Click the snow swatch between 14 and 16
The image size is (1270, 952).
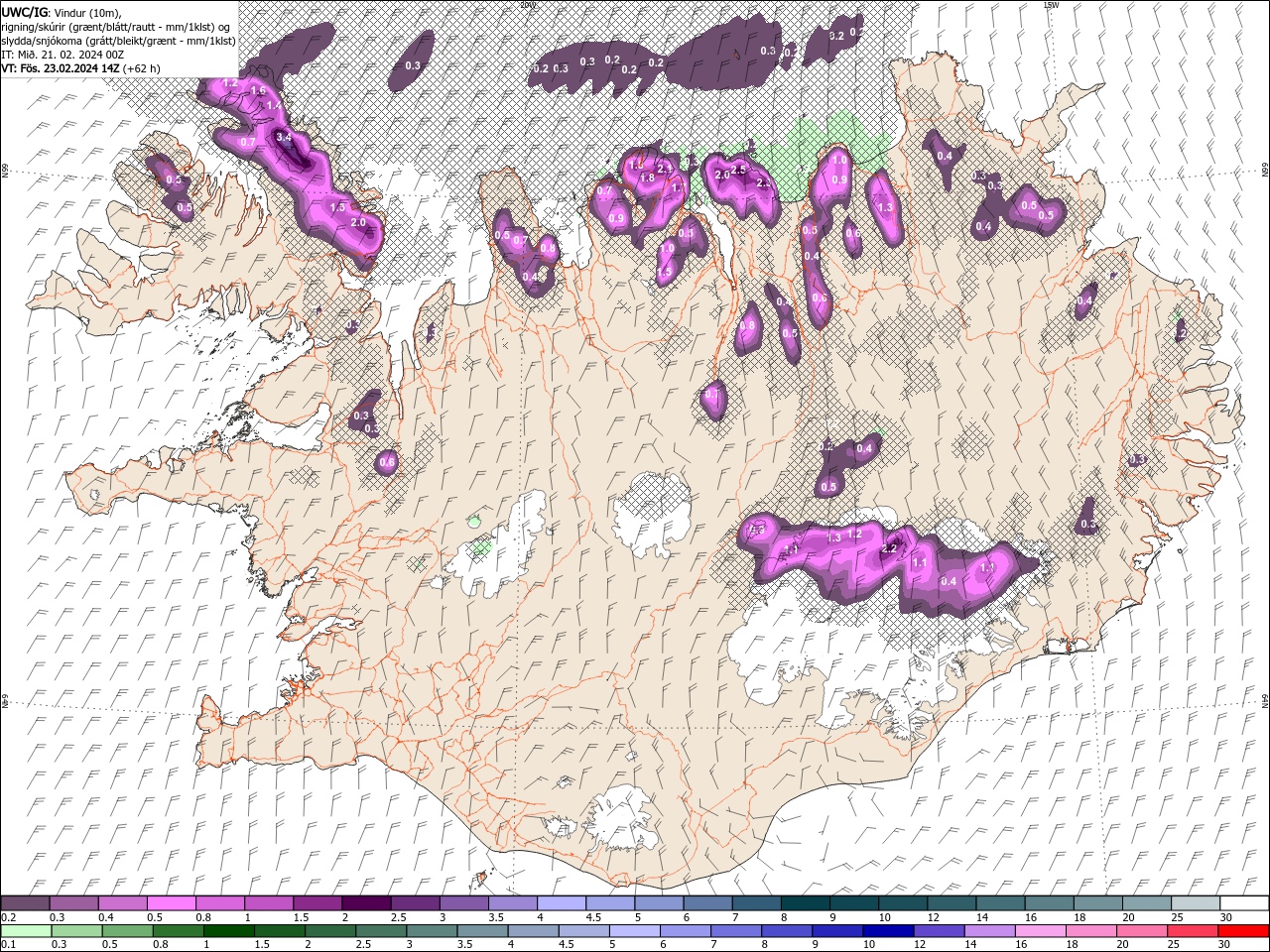(x=1000, y=903)
